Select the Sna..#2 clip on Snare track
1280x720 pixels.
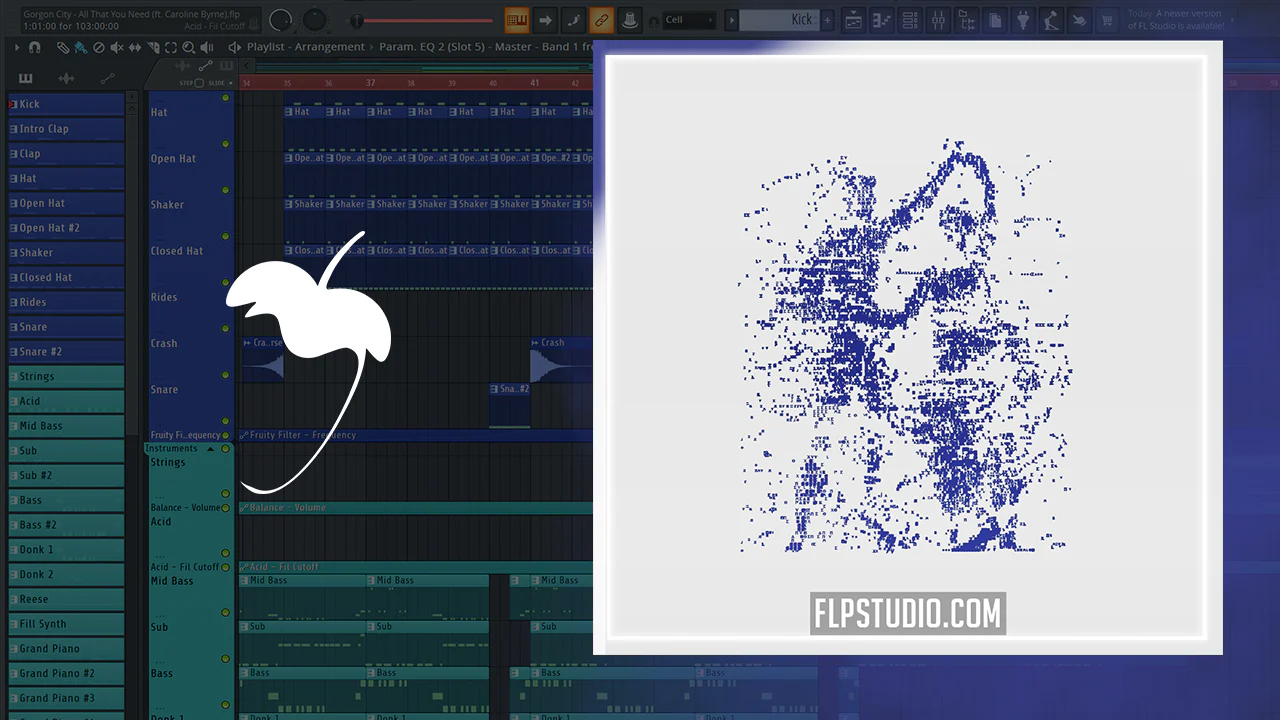tap(510, 405)
